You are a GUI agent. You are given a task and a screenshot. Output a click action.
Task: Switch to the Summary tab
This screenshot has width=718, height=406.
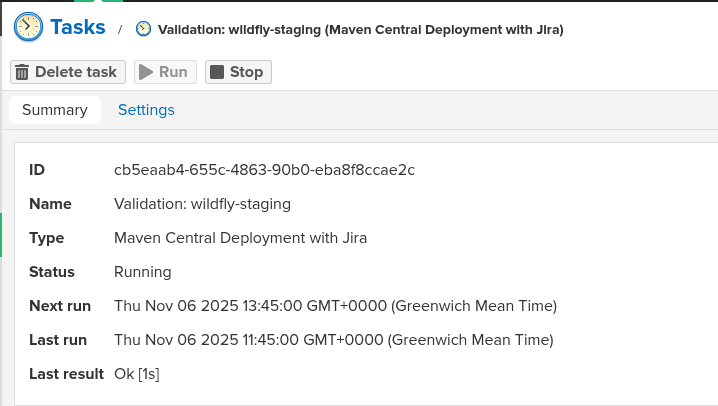pyautogui.click(x=55, y=110)
